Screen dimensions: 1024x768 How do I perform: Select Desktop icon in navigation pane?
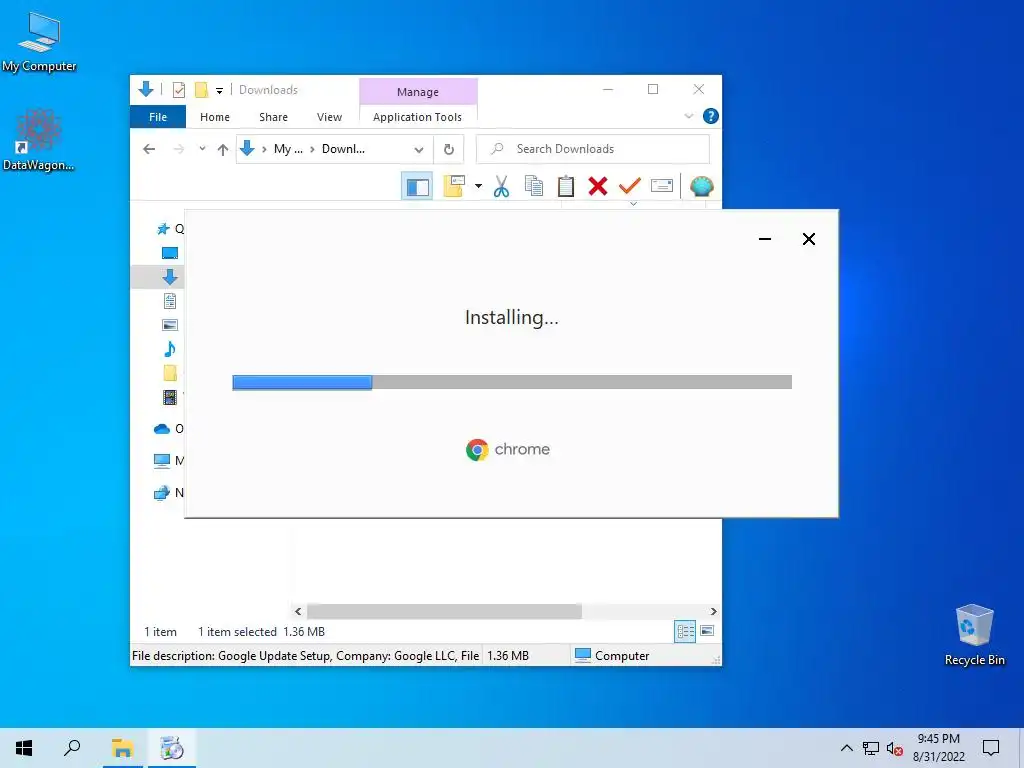[170, 253]
